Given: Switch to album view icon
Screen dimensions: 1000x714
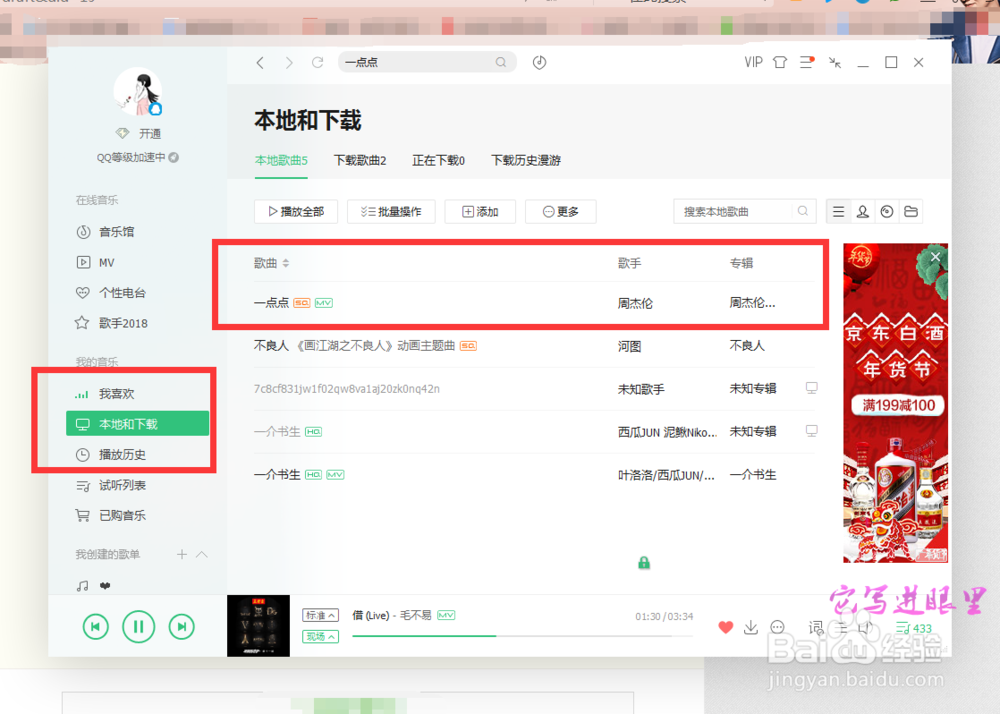Looking at the screenshot, I should coord(886,212).
